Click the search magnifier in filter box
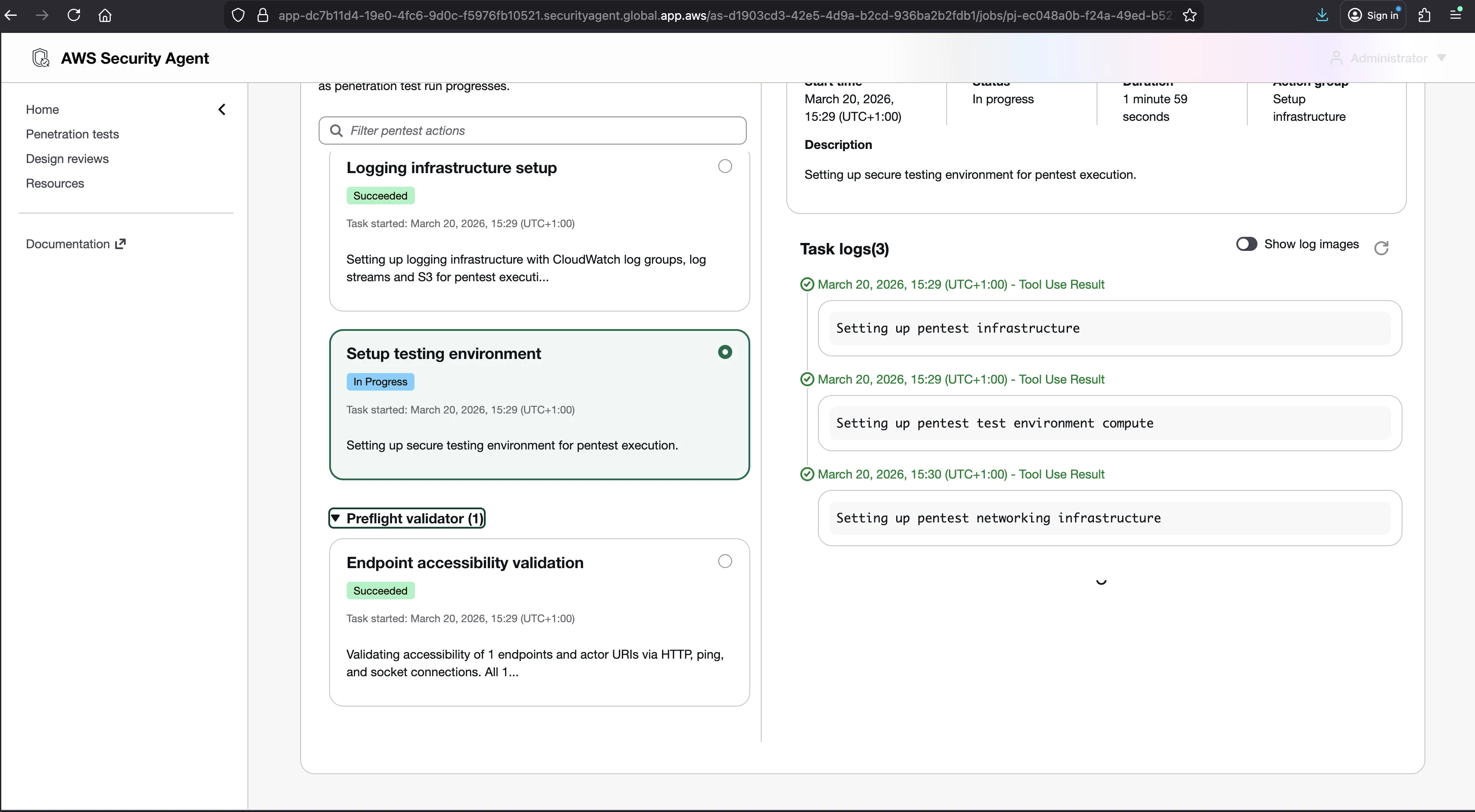This screenshot has width=1475, height=812. 337,130
